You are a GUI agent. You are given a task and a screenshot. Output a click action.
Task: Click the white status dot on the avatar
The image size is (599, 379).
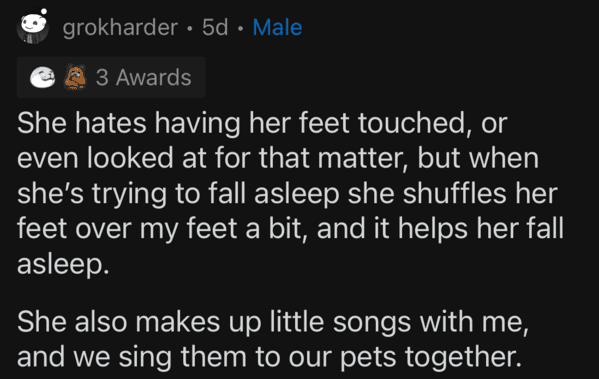(x=44, y=11)
